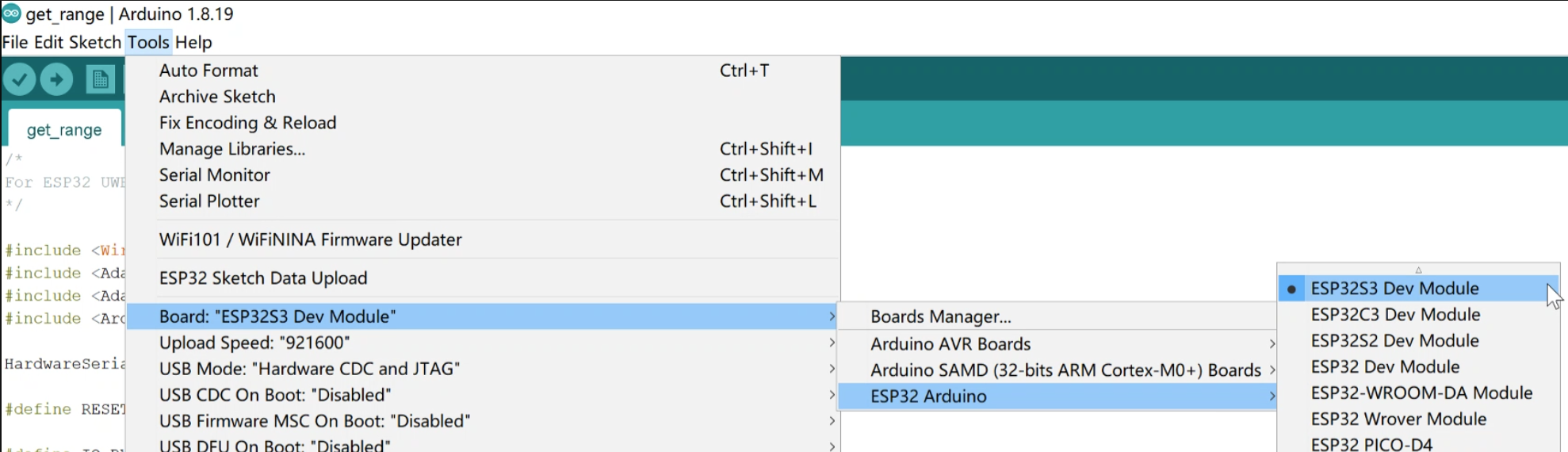Open WiFi101 / WiFiNINA Firmware Updater

click(483, 239)
